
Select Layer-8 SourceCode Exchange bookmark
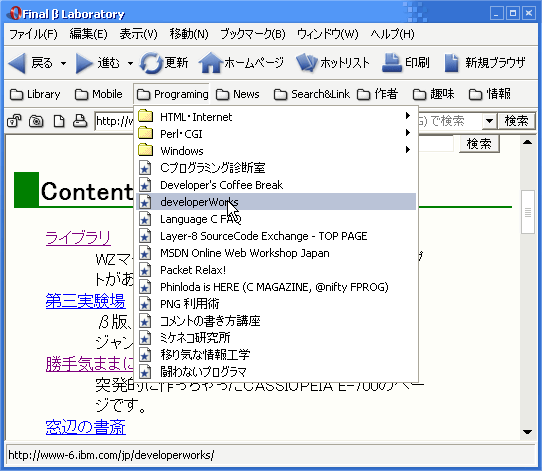276,236
